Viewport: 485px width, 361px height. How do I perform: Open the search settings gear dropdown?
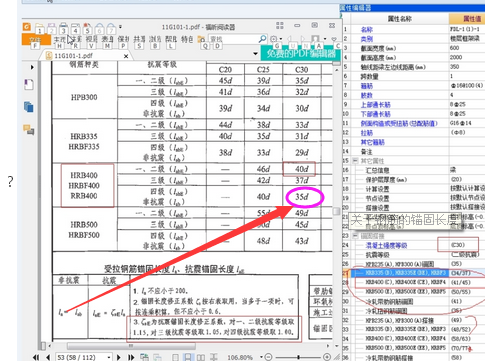click(x=276, y=39)
